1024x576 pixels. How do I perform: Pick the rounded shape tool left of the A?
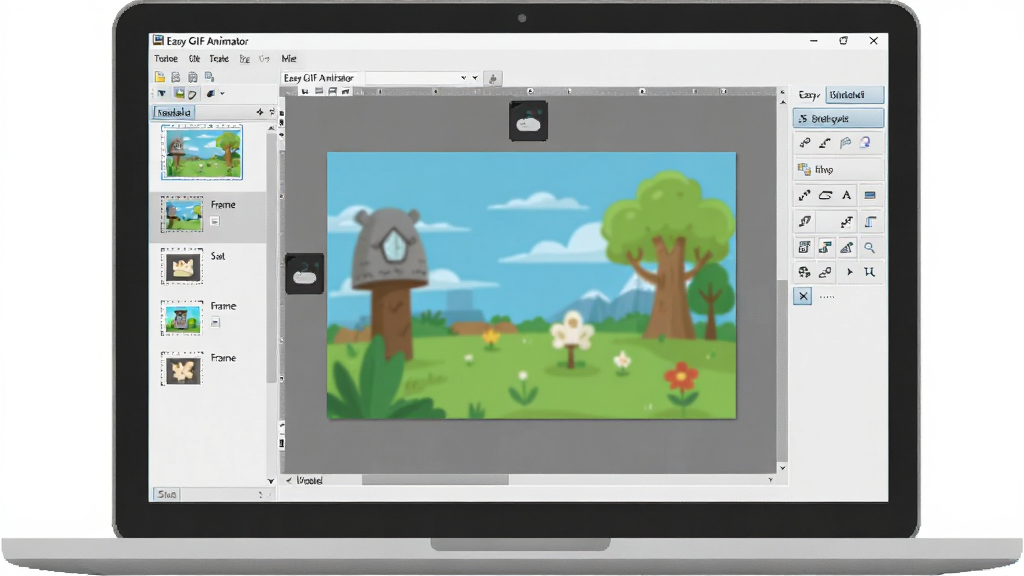pos(825,195)
